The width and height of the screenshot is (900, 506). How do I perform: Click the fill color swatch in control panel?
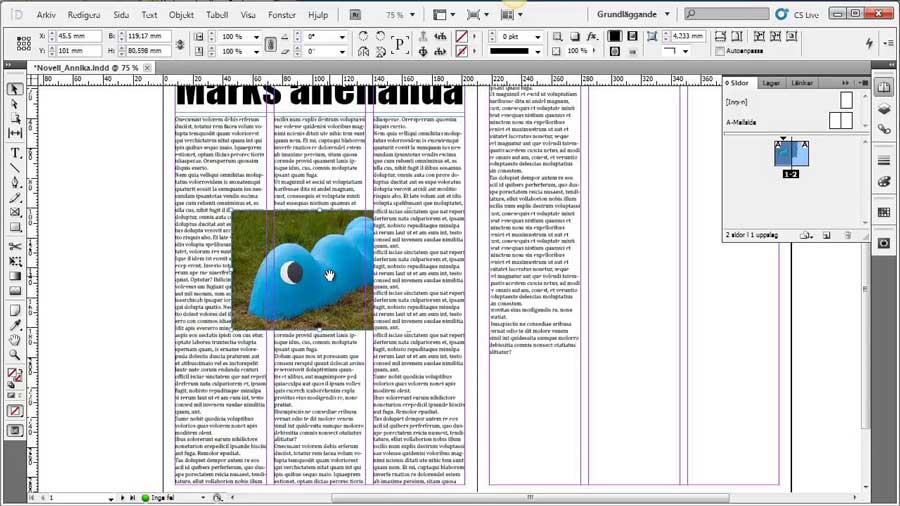tap(461, 36)
